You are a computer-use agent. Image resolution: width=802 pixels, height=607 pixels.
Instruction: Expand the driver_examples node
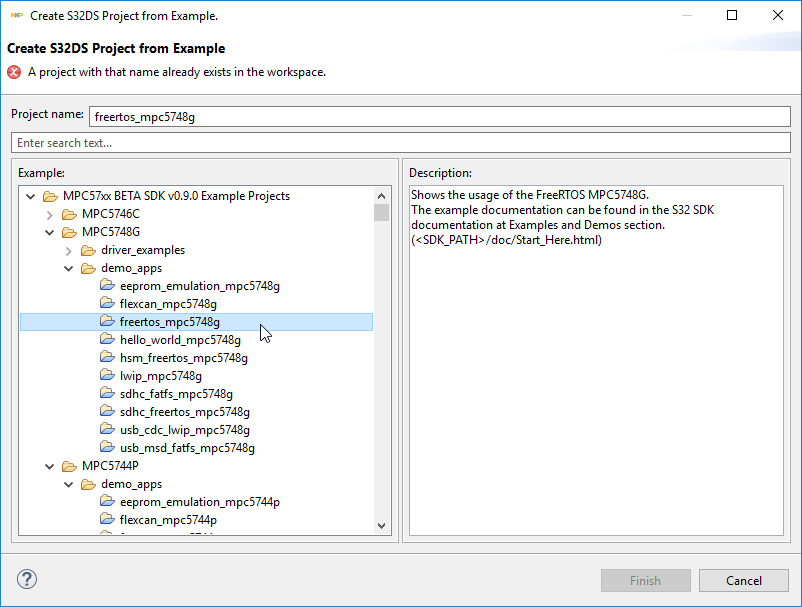69,250
